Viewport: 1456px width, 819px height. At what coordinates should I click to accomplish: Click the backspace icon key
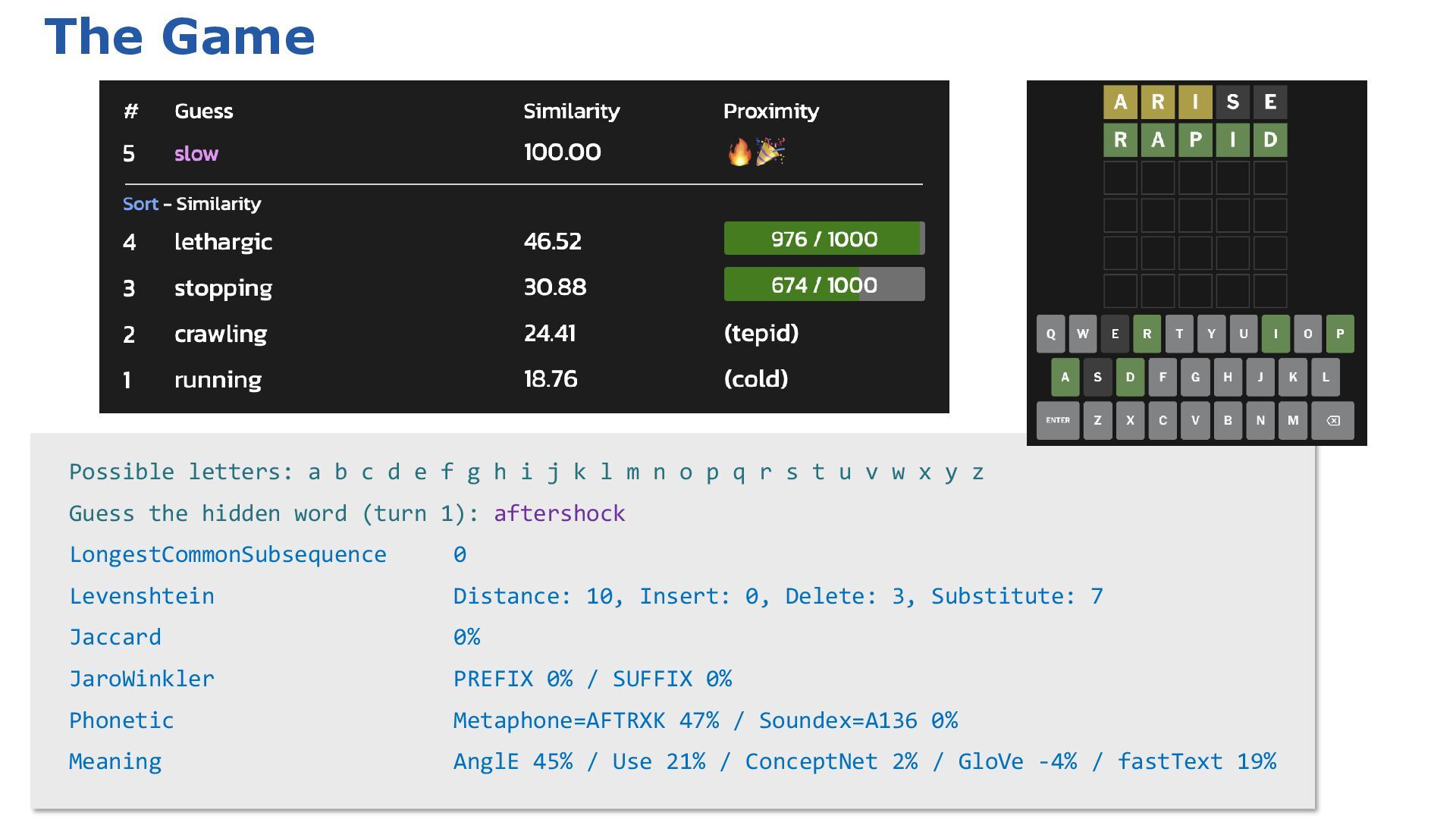[1333, 420]
